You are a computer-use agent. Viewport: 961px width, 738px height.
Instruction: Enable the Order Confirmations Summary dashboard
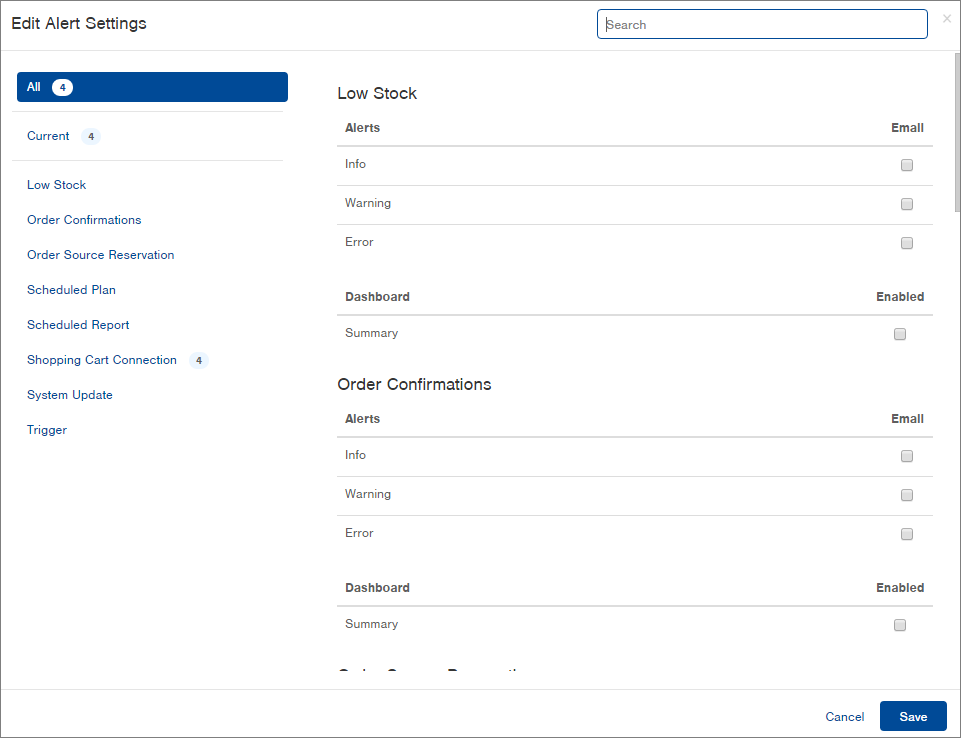tap(899, 624)
